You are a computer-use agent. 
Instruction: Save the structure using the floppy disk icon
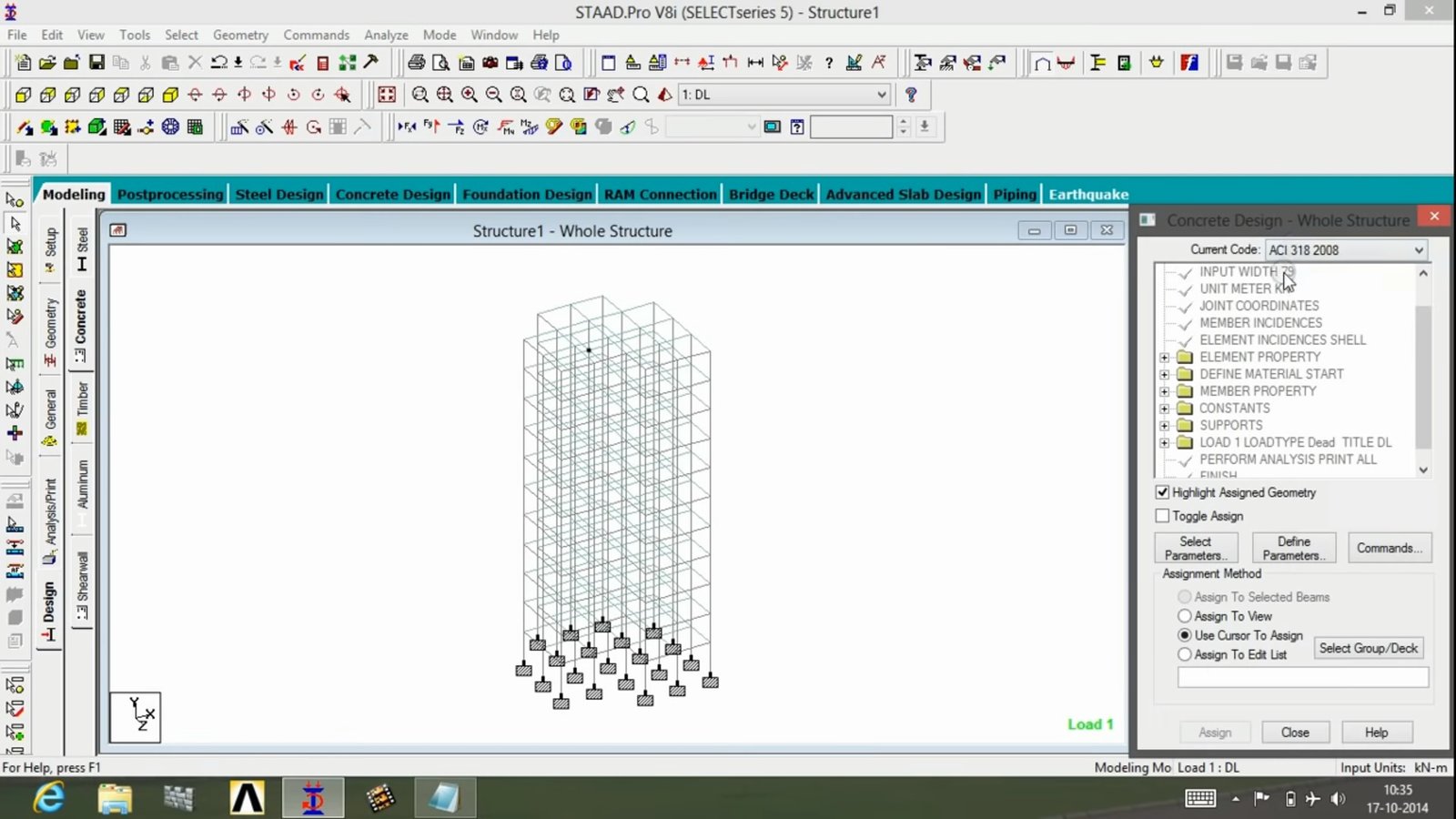point(96,63)
